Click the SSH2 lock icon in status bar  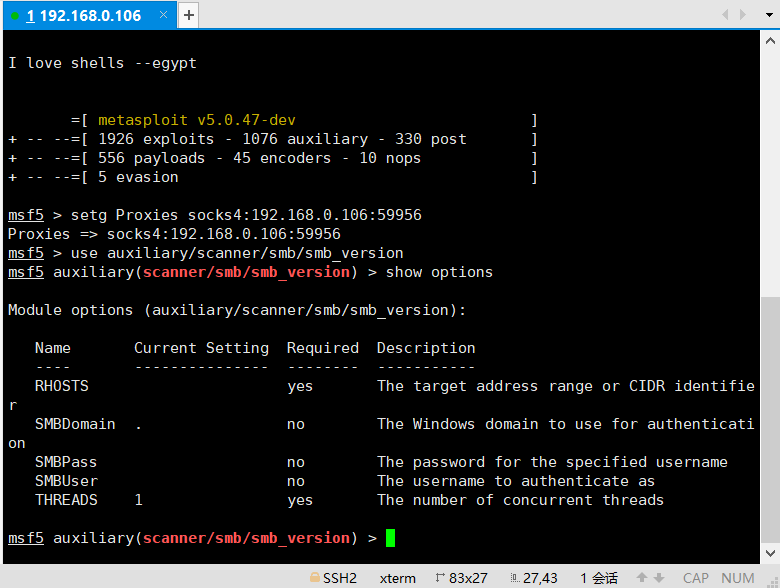tap(315, 578)
